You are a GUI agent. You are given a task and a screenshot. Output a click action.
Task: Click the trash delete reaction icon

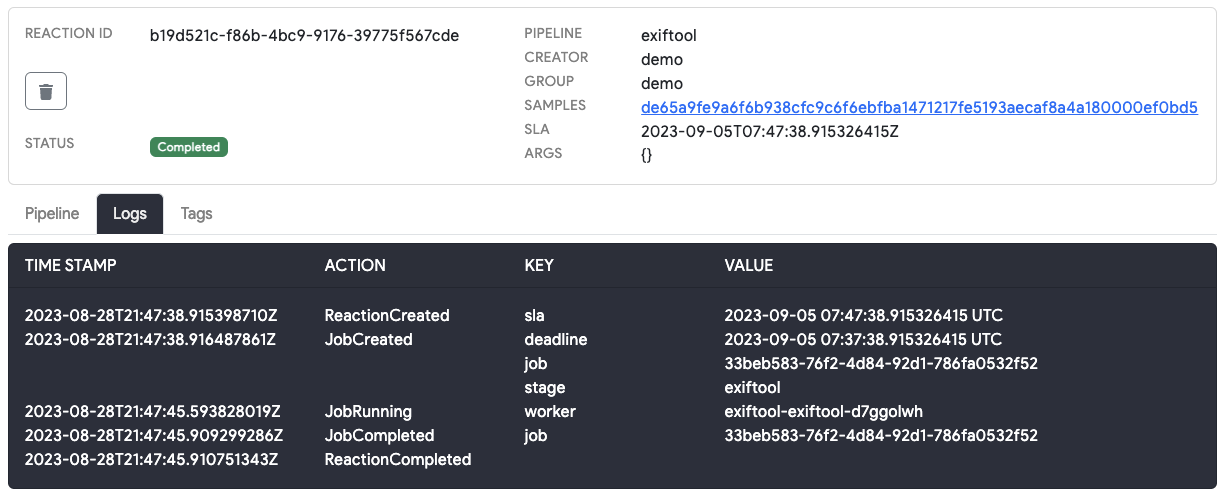tap(46, 91)
